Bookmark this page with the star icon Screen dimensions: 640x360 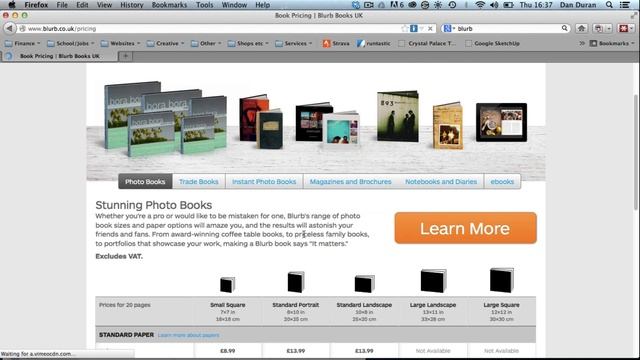404,28
